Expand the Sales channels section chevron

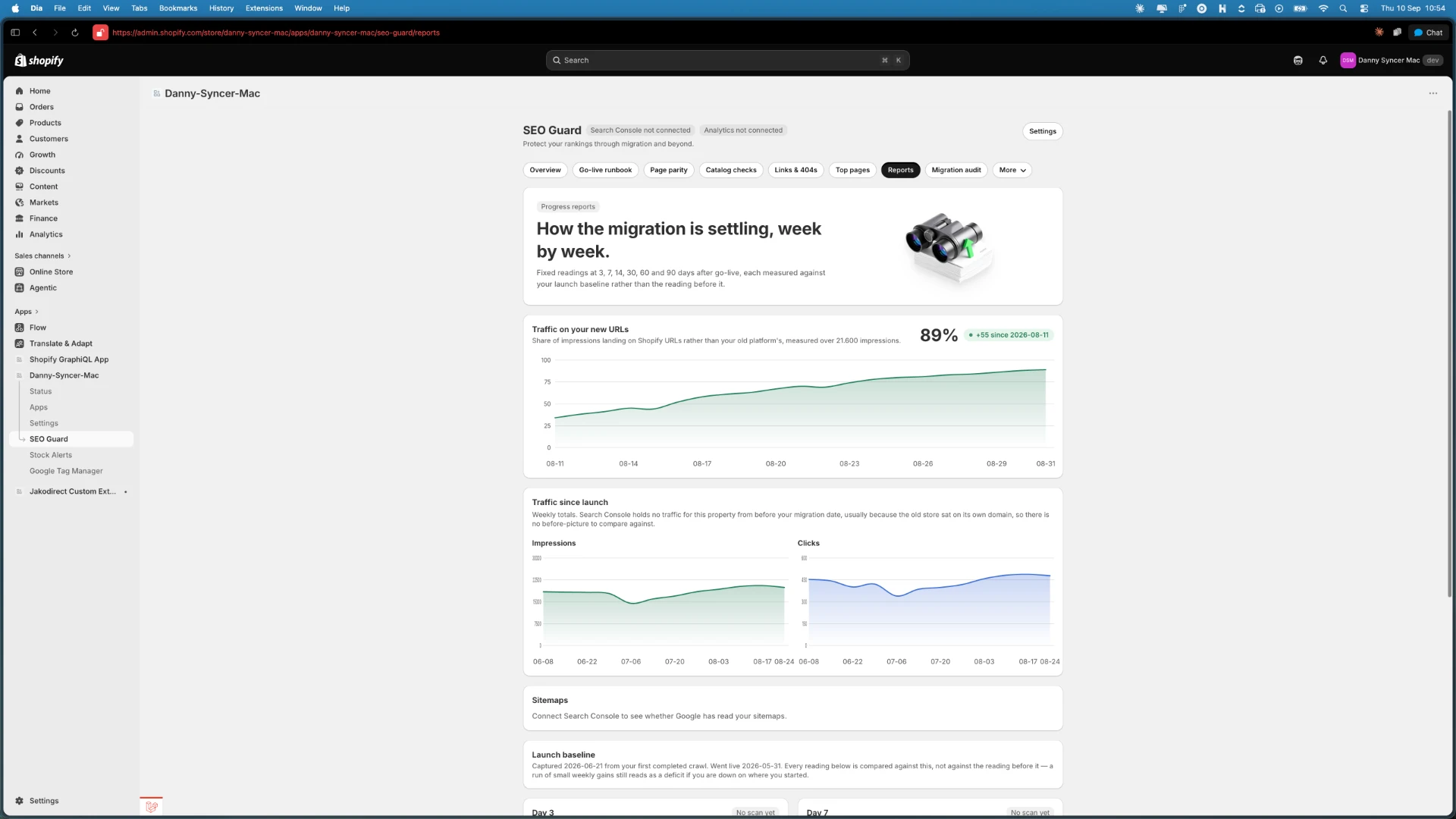click(69, 256)
